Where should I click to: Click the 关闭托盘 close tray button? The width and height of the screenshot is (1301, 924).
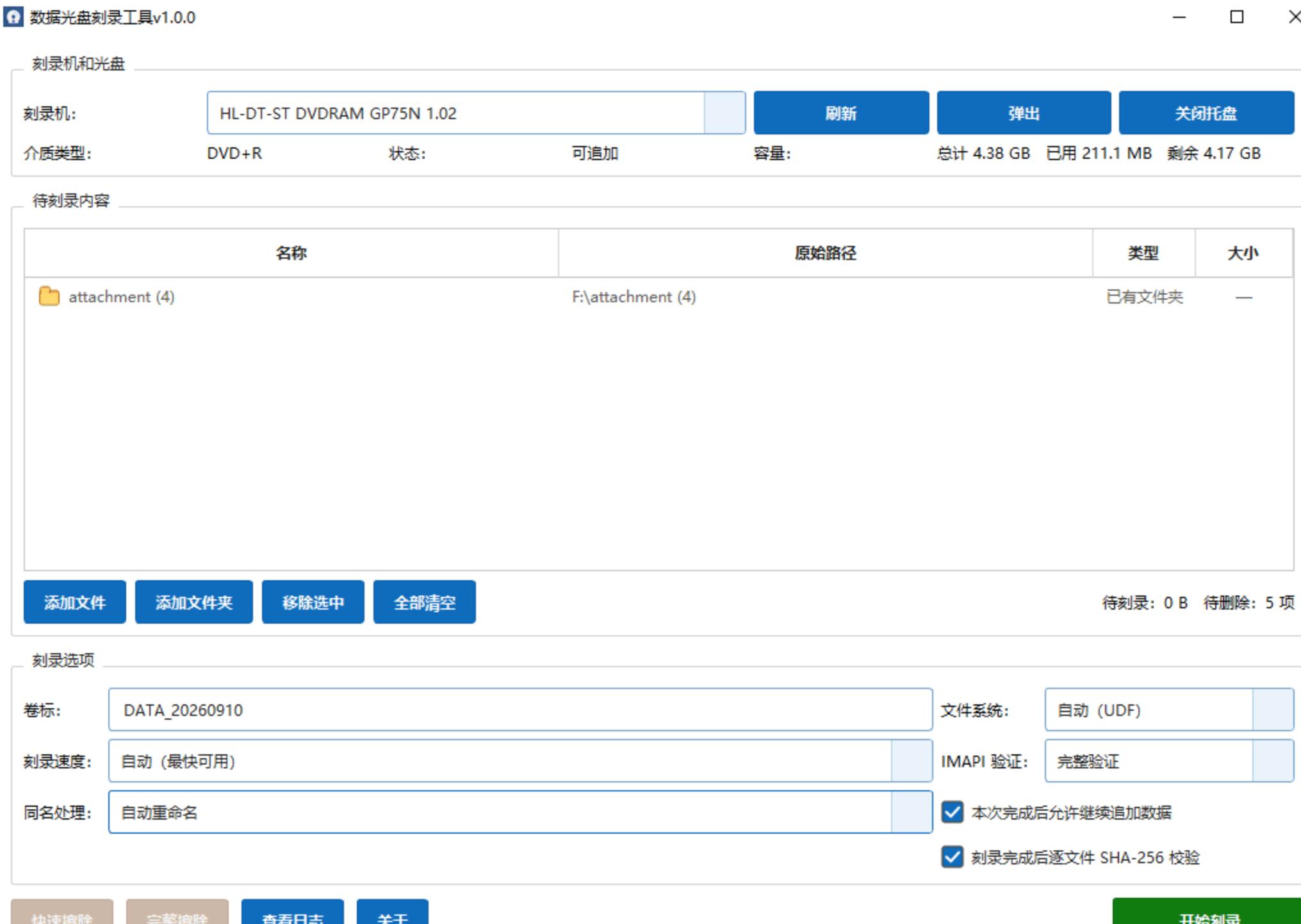[1206, 113]
